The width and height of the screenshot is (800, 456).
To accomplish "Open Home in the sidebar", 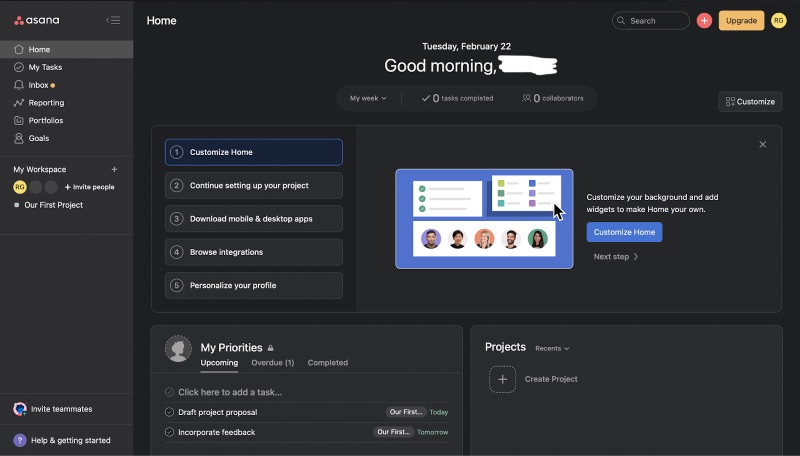I will click(66, 49).
